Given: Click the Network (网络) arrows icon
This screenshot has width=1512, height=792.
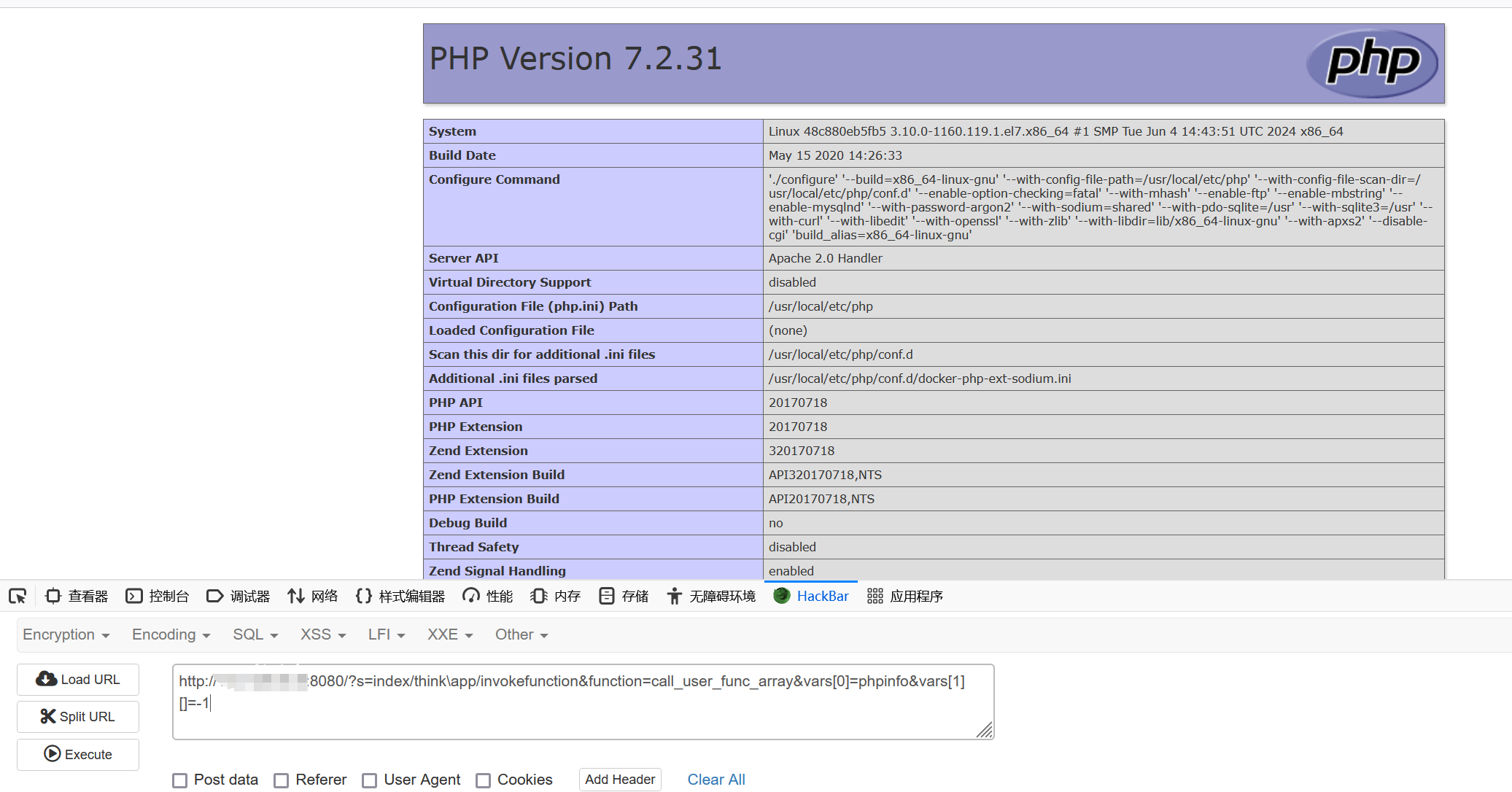Looking at the screenshot, I should click(x=295, y=597).
